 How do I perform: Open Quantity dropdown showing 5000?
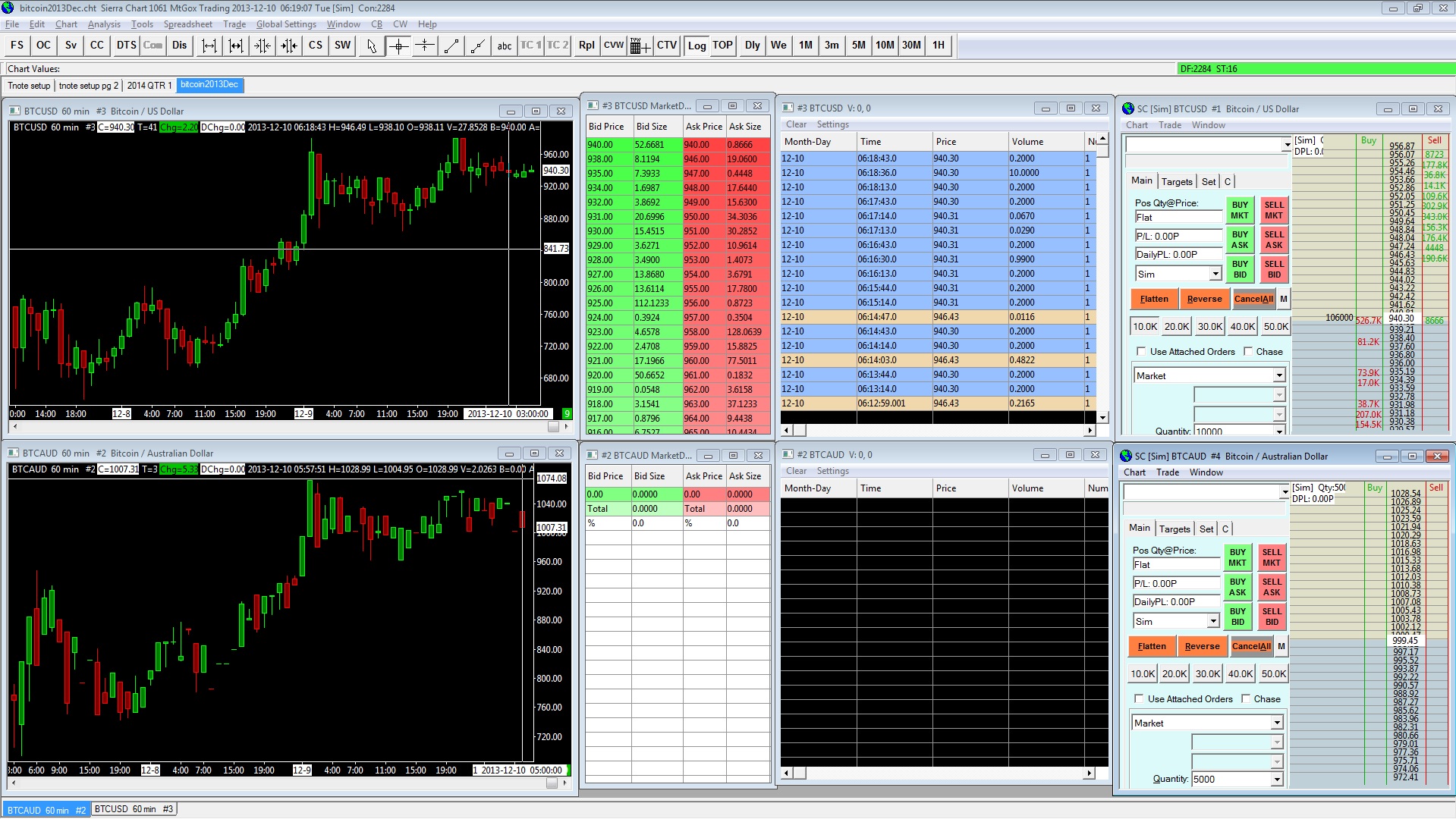(x=1277, y=779)
